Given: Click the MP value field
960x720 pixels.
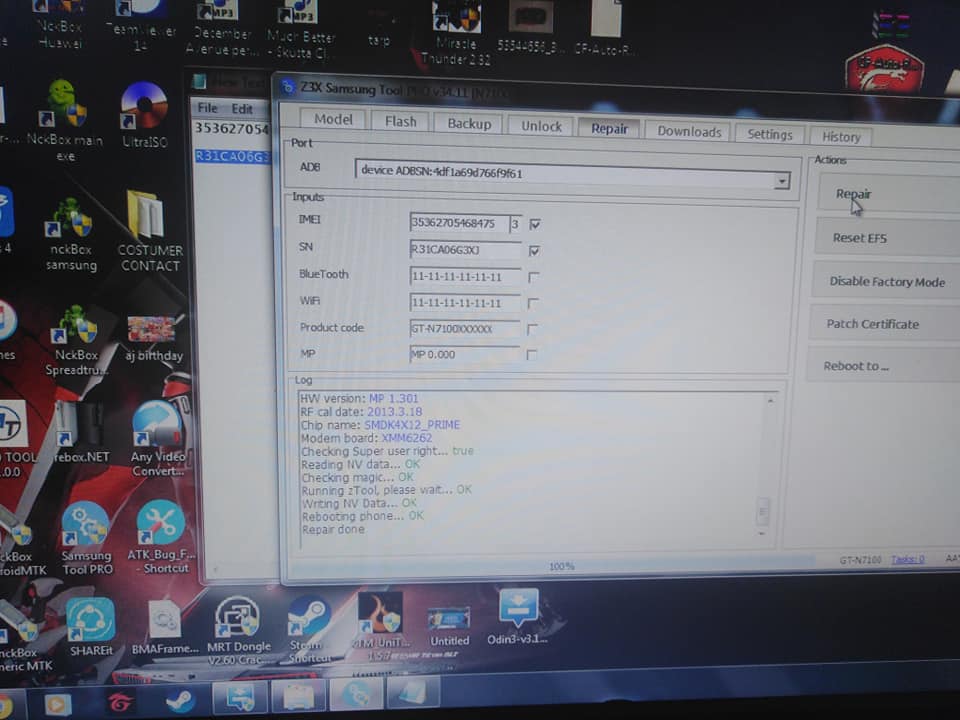Looking at the screenshot, I should (463, 354).
